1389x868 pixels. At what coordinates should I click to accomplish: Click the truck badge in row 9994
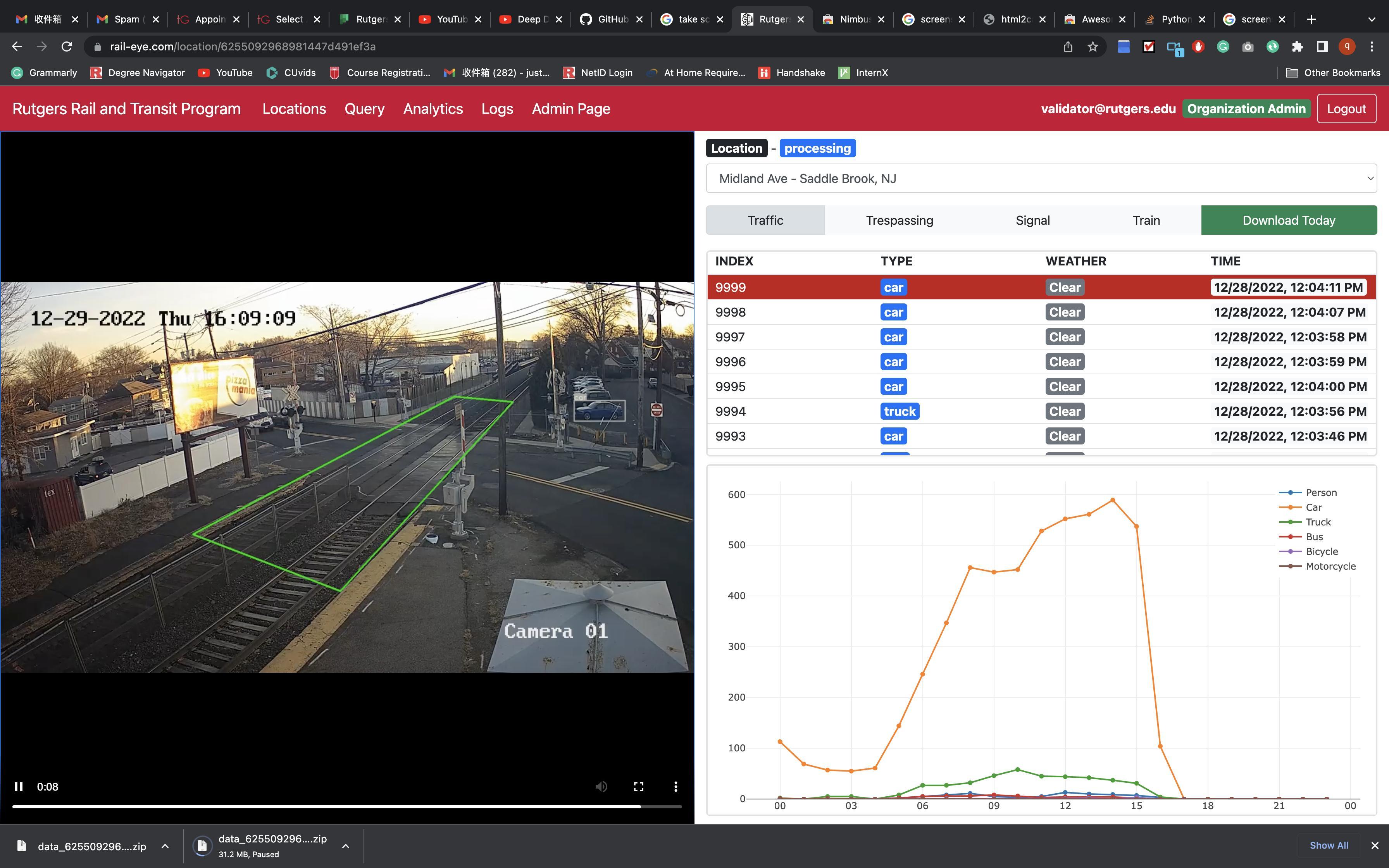click(900, 412)
